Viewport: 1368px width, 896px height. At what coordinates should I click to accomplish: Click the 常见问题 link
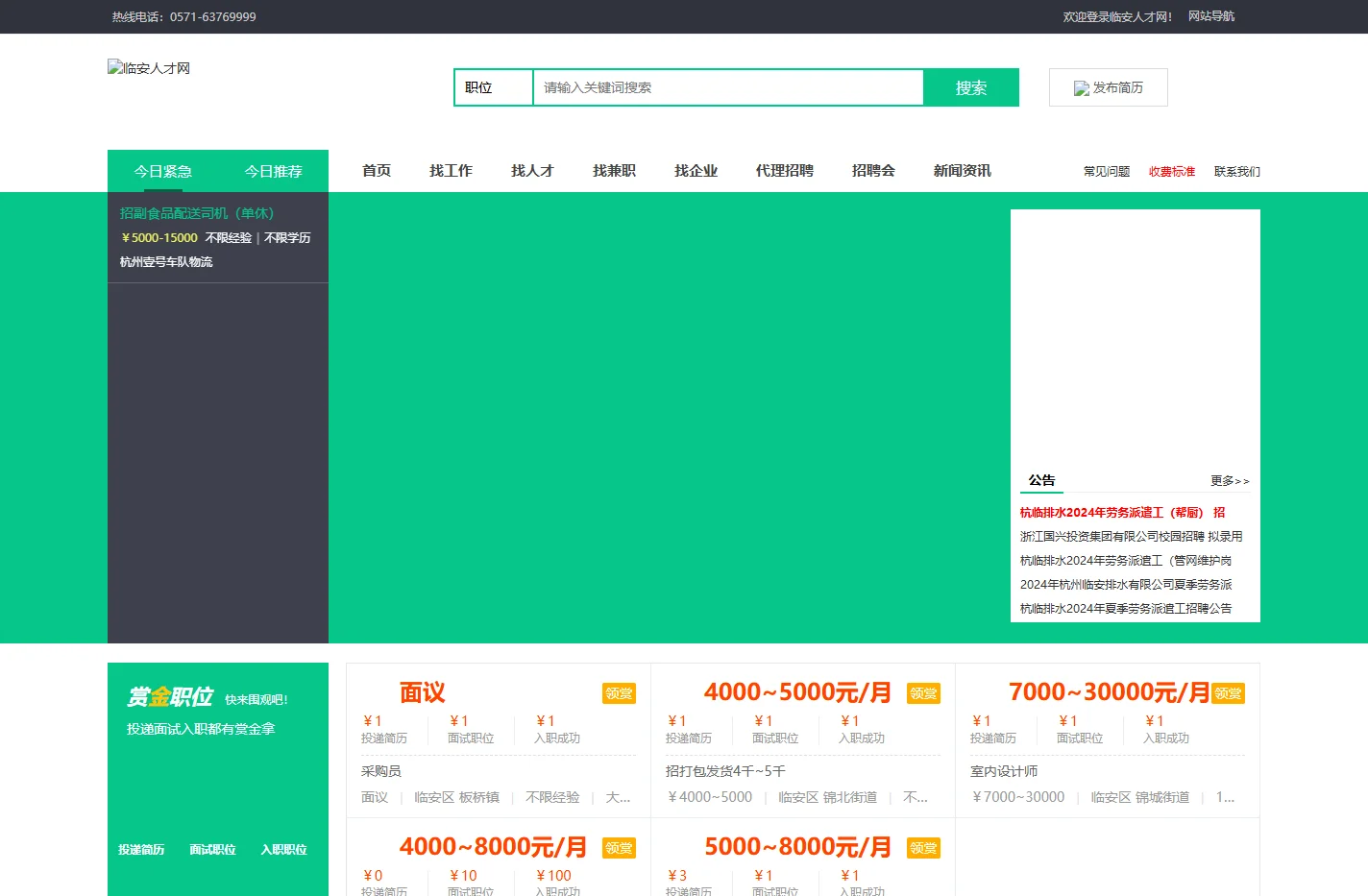click(1107, 171)
